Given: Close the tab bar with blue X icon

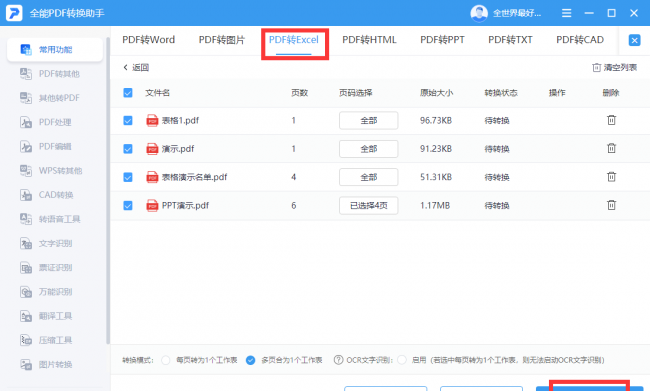Looking at the screenshot, I should pos(634,40).
